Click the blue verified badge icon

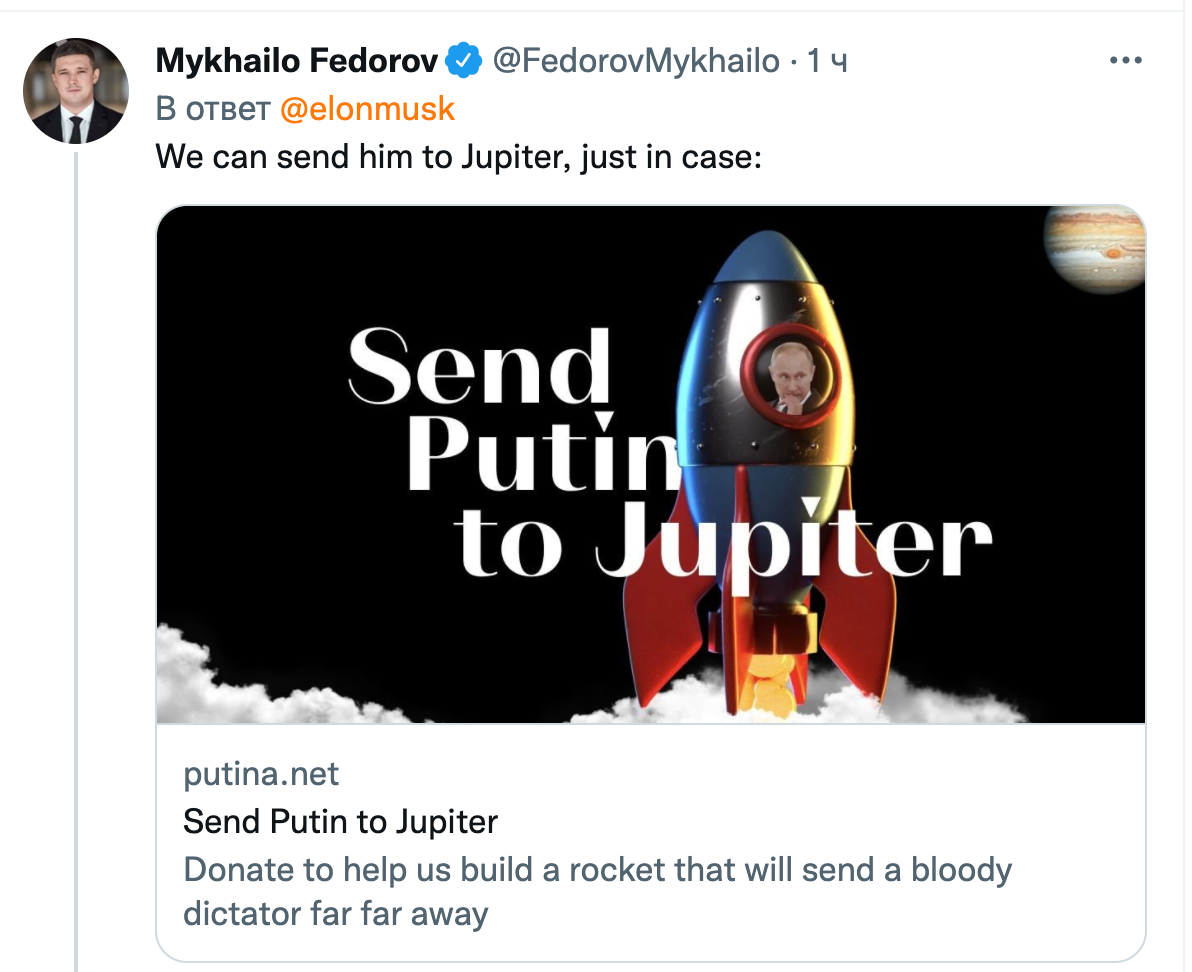click(x=463, y=60)
